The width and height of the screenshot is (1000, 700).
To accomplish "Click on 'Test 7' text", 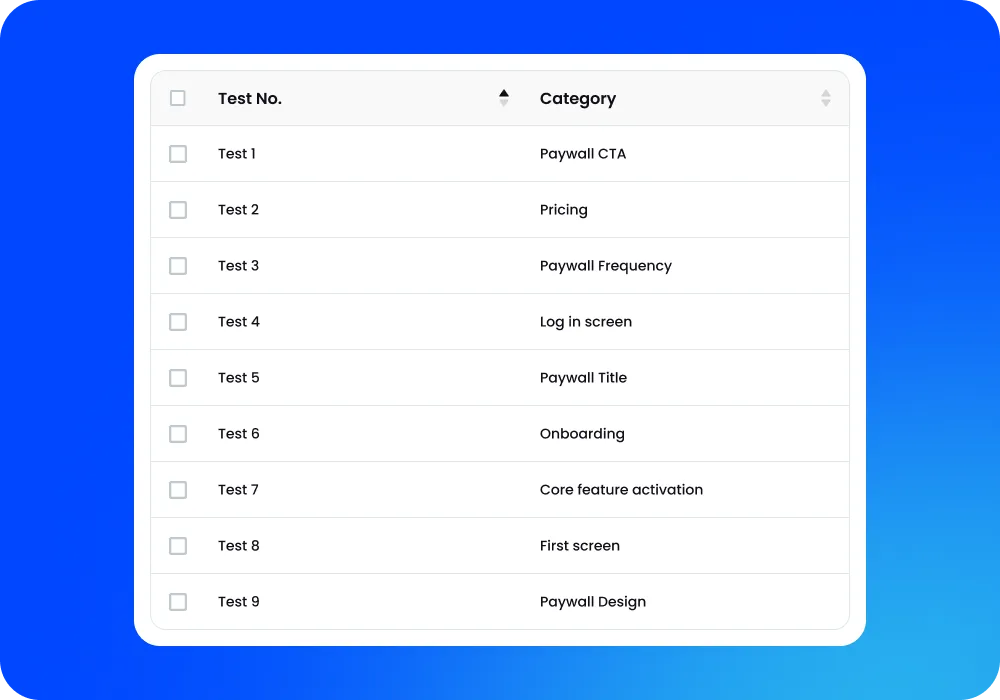I will (x=239, y=490).
